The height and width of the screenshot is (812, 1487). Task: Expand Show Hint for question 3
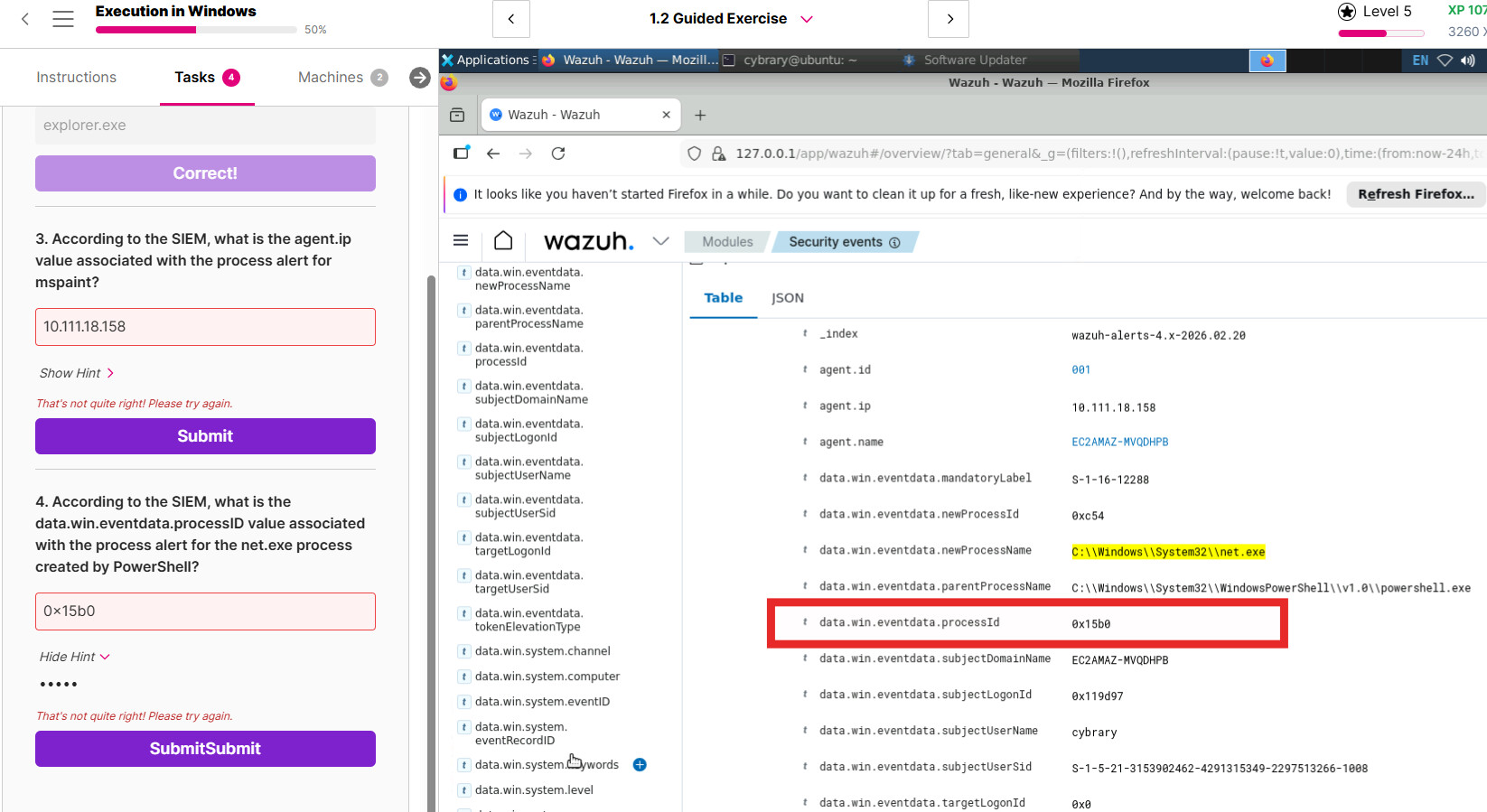click(76, 373)
